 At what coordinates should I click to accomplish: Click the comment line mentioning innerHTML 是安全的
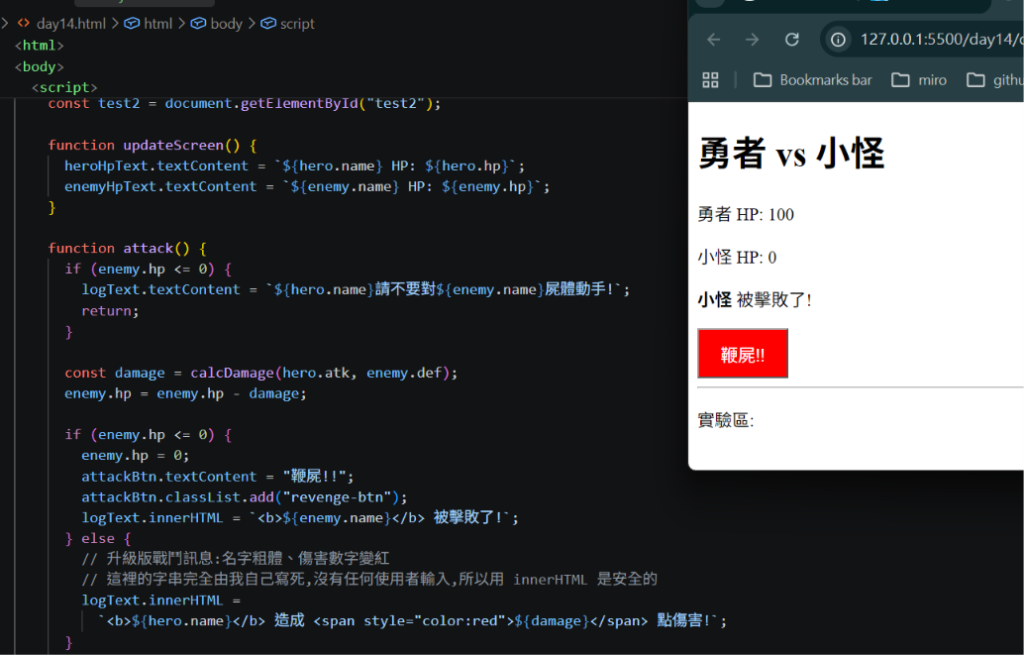[x=370, y=579]
